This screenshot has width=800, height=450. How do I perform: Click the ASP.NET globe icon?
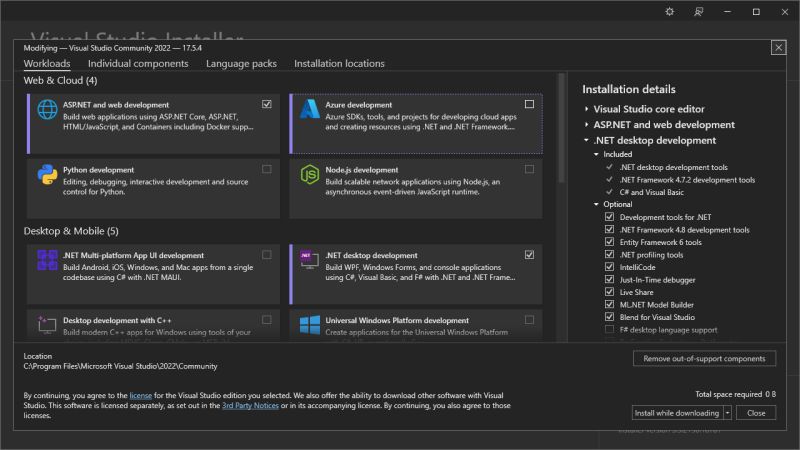tap(47, 110)
